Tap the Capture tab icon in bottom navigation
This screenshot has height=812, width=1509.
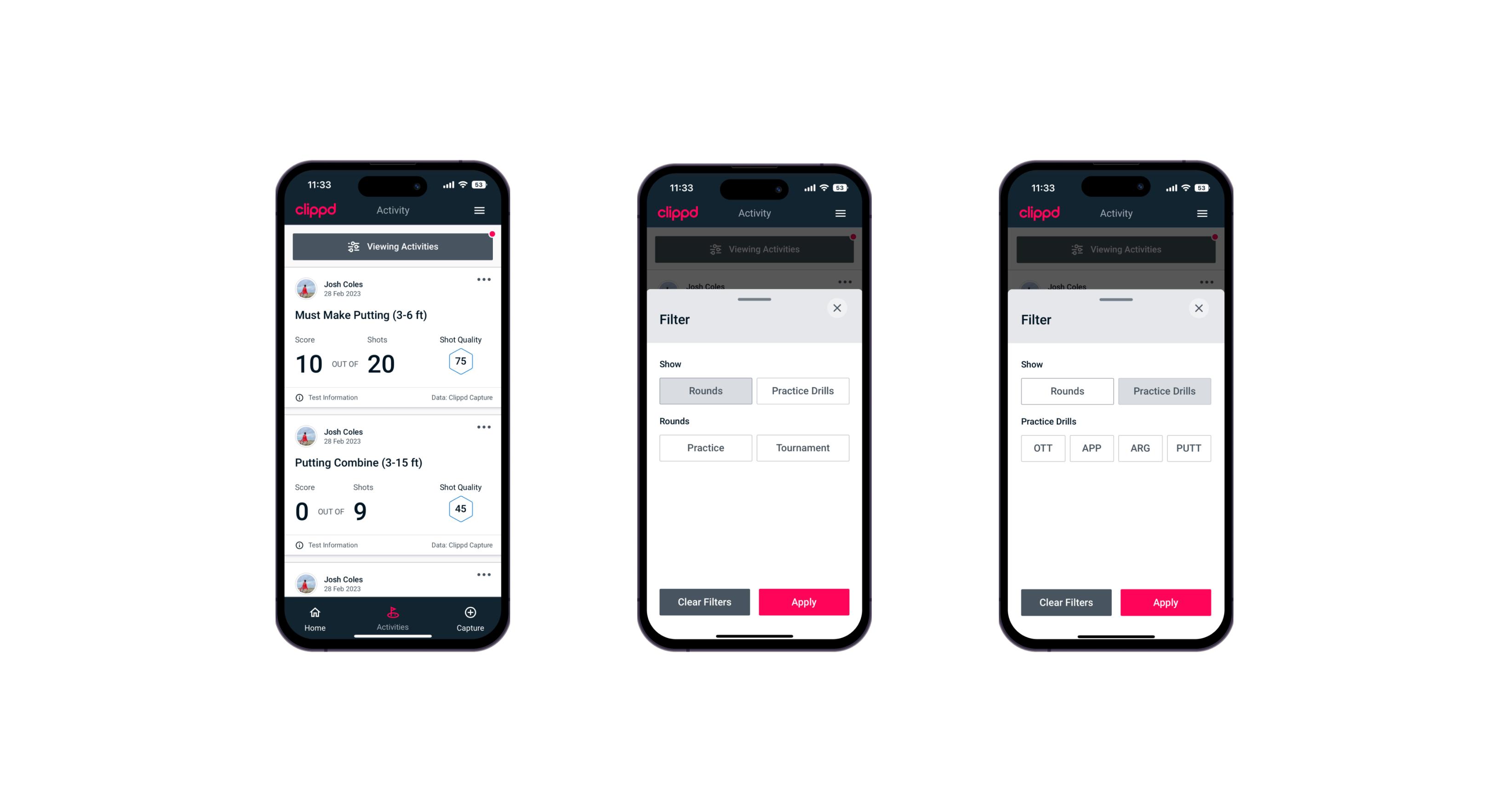coord(470,613)
